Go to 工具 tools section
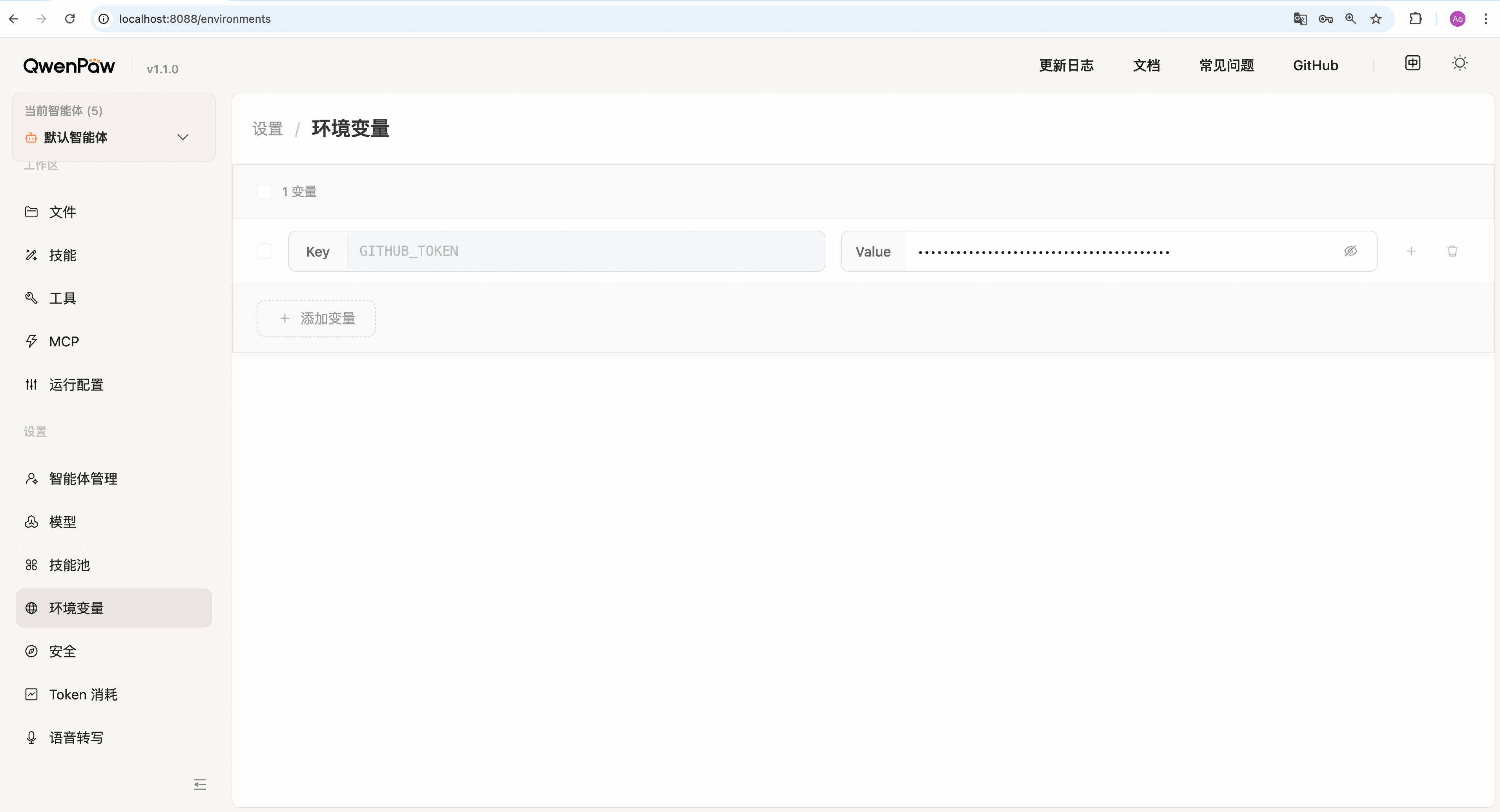Viewport: 1500px width, 812px height. point(113,298)
